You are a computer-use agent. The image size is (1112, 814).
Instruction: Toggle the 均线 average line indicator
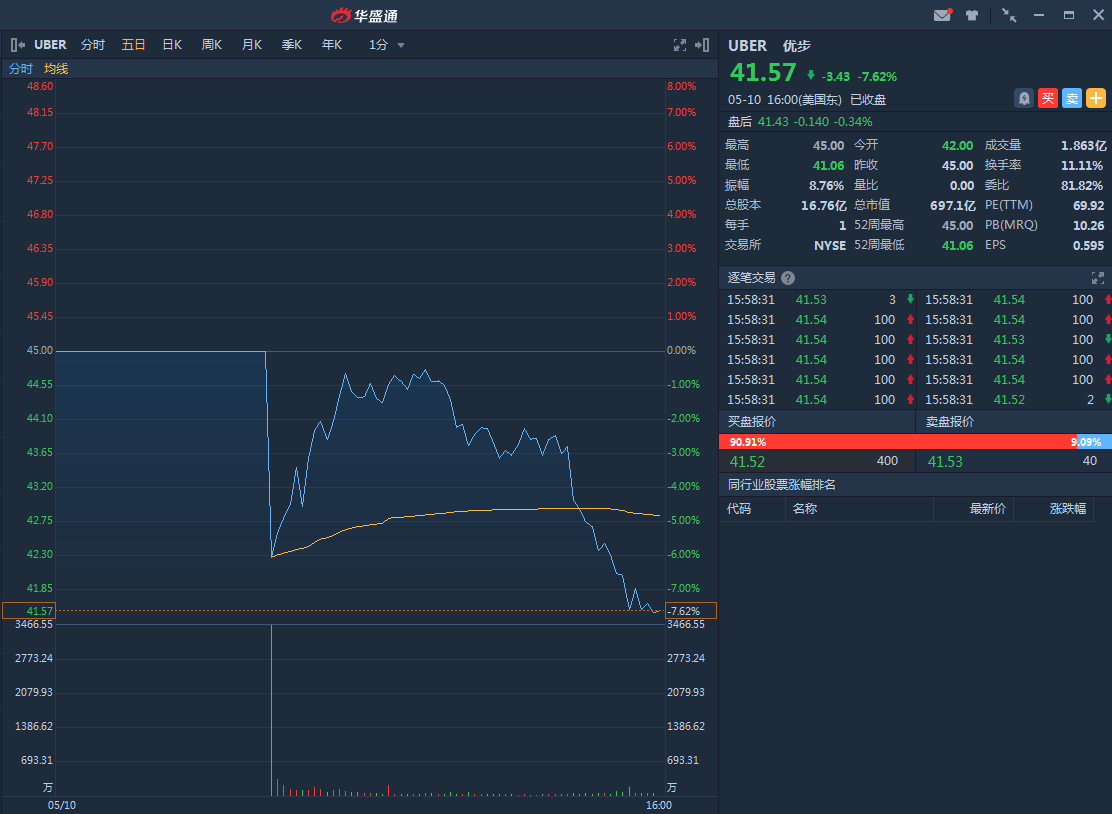(x=56, y=69)
